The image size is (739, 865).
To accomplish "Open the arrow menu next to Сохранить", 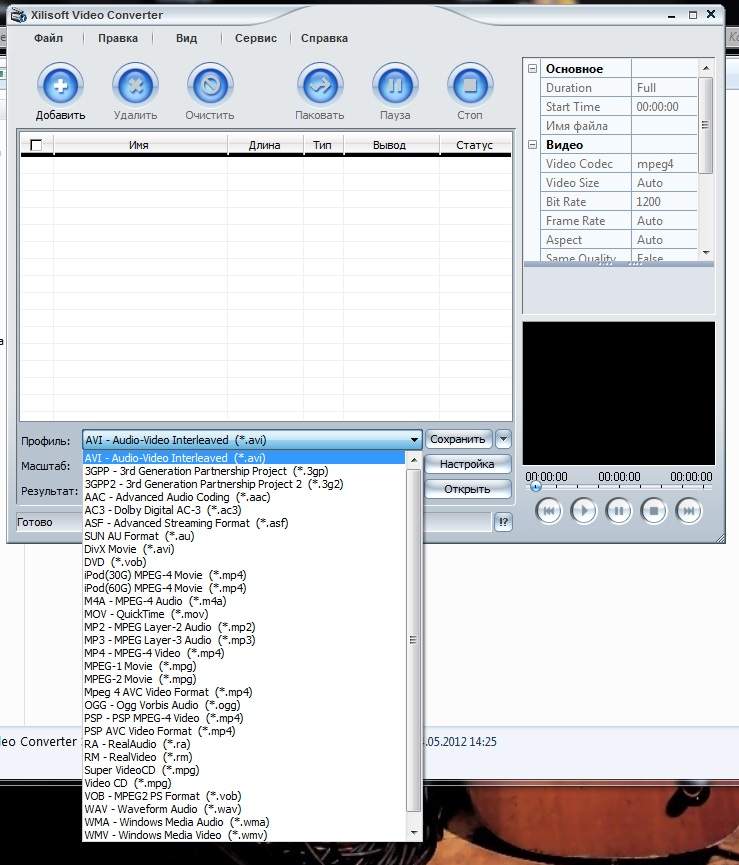I will 503,440.
